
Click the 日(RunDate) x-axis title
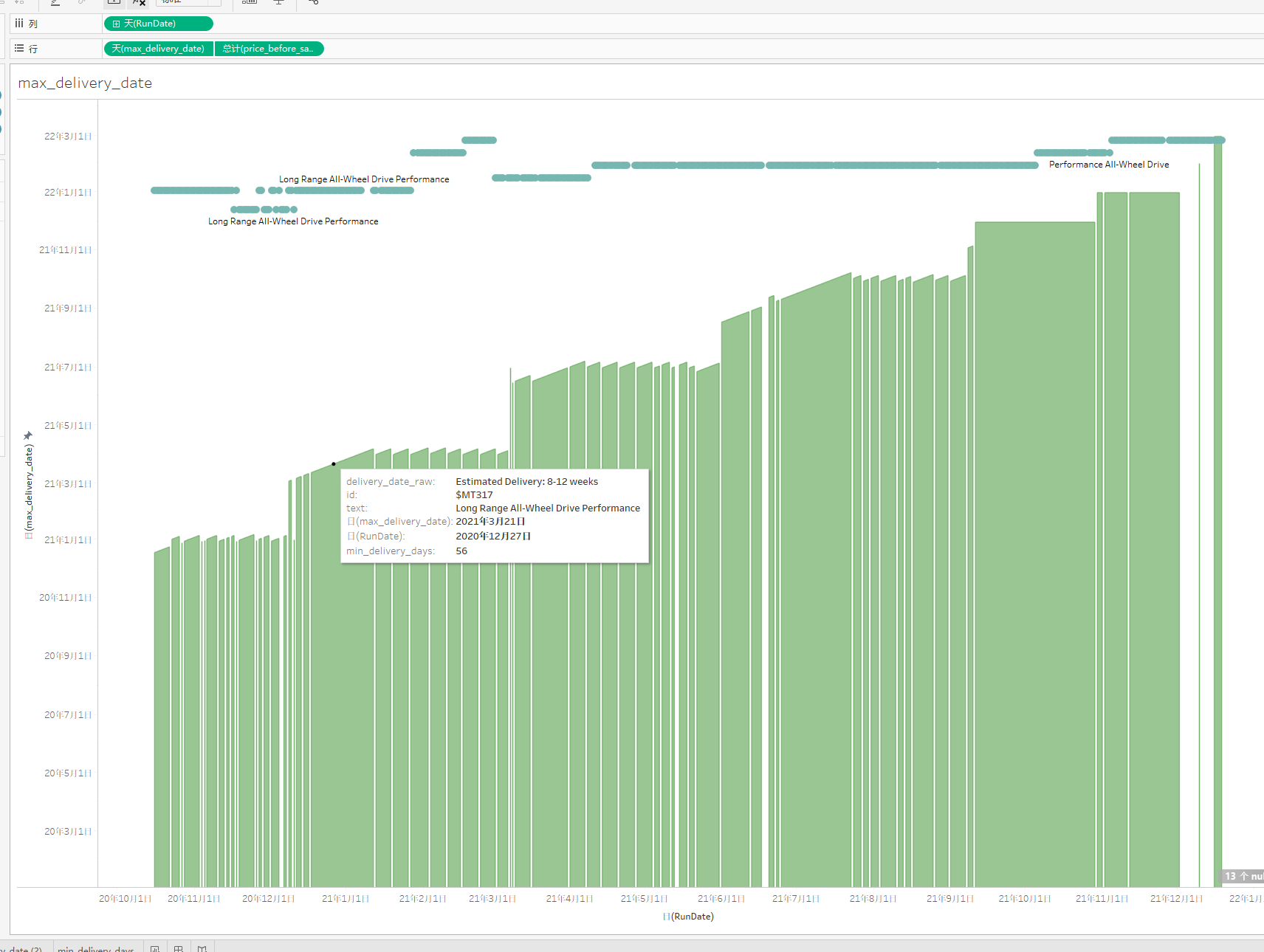(688, 917)
